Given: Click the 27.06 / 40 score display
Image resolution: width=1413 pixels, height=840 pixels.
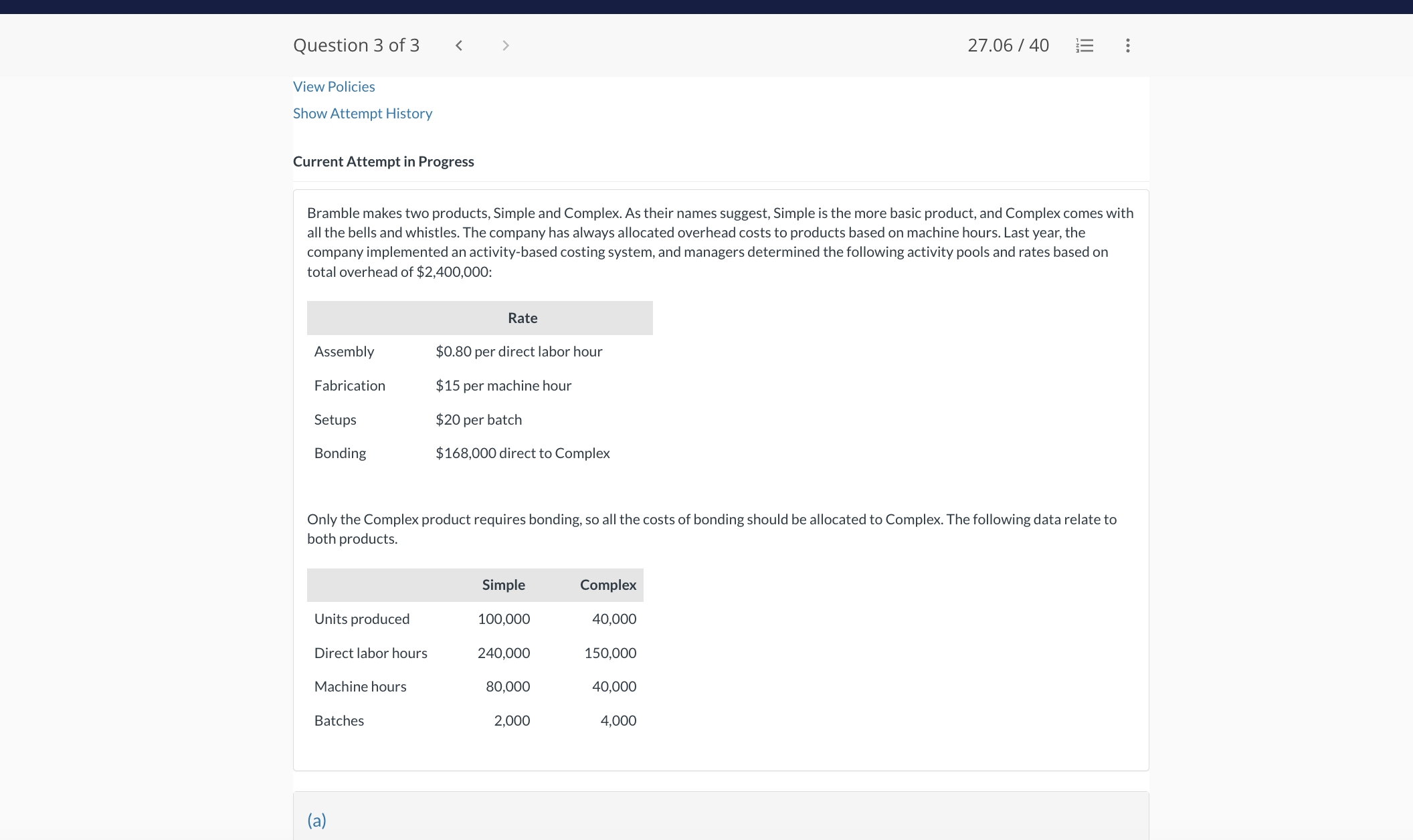Looking at the screenshot, I should point(1008,45).
